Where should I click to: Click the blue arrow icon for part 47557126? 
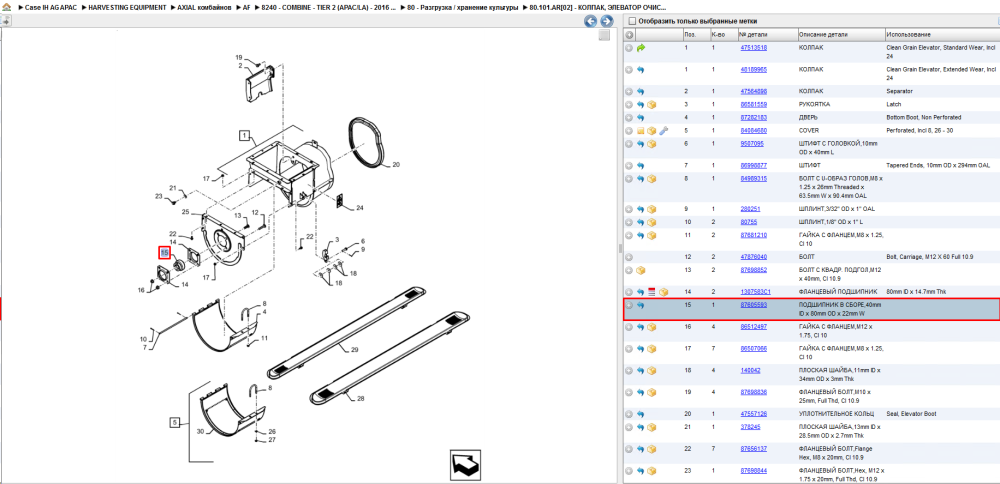tap(641, 414)
